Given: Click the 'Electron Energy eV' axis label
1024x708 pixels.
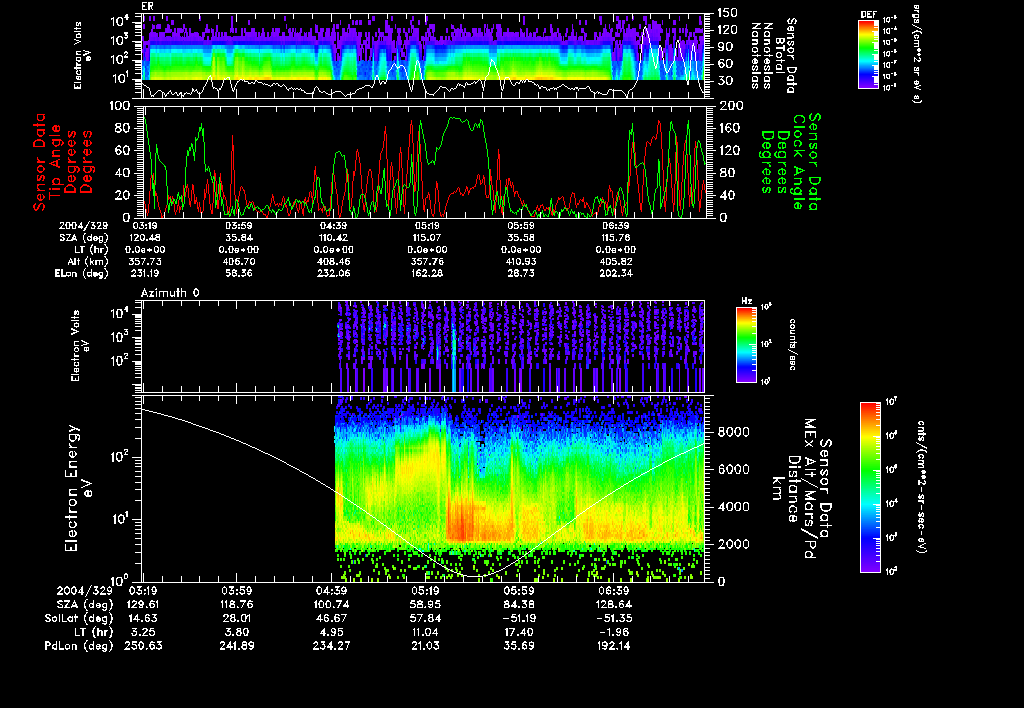Looking at the screenshot, I should [x=78, y=489].
